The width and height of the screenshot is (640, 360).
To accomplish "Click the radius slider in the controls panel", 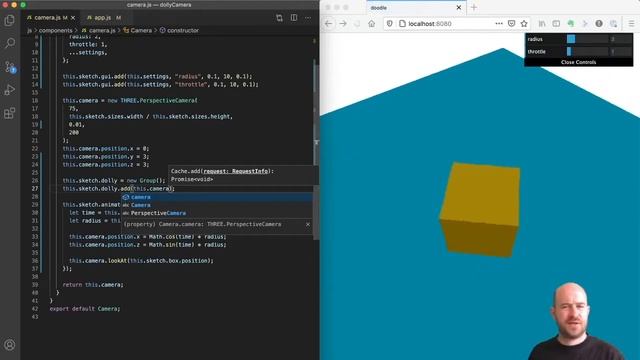I will coord(587,39).
